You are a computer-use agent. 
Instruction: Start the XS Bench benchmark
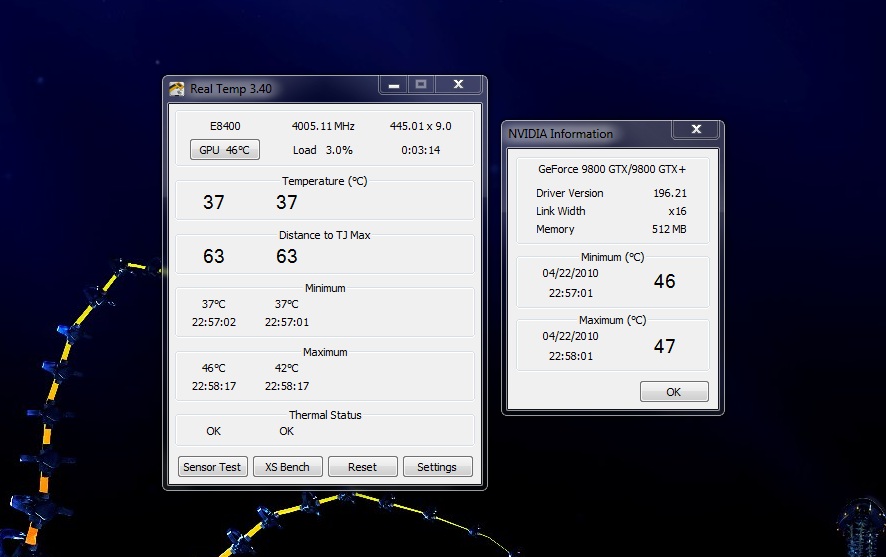pos(287,467)
